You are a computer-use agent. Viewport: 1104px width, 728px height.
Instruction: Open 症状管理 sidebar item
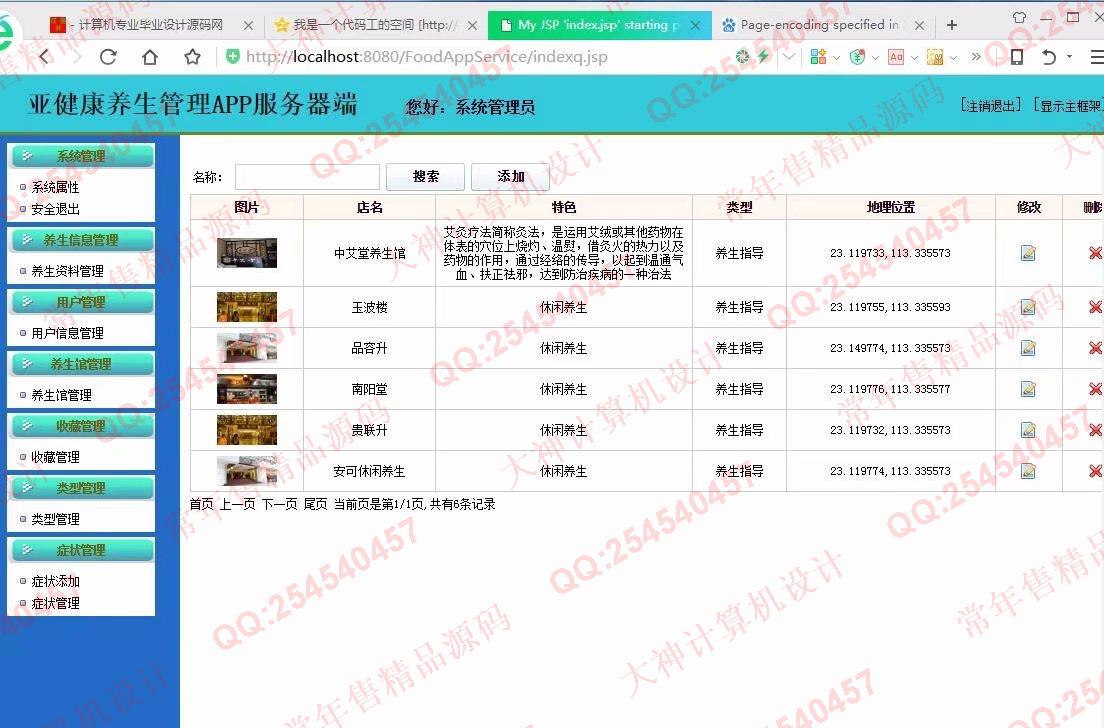pyautogui.click(x=55, y=603)
